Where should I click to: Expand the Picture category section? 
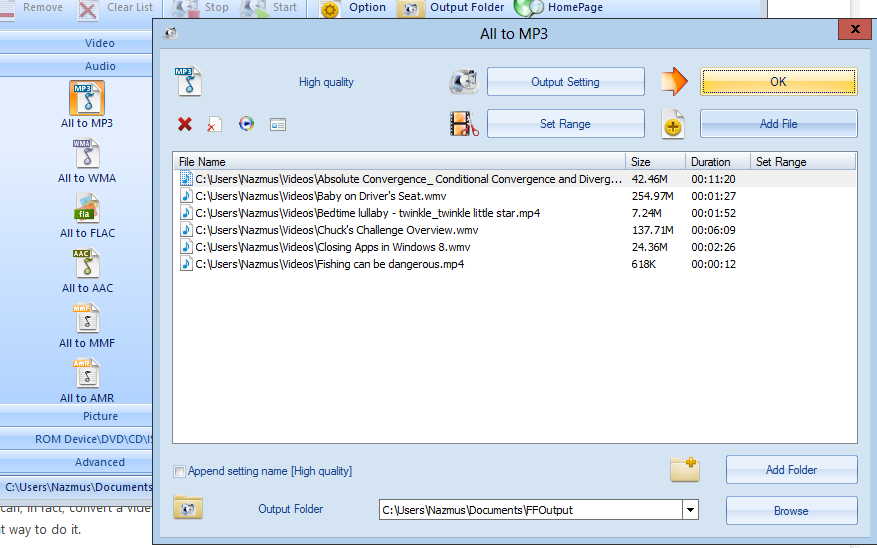click(100, 416)
